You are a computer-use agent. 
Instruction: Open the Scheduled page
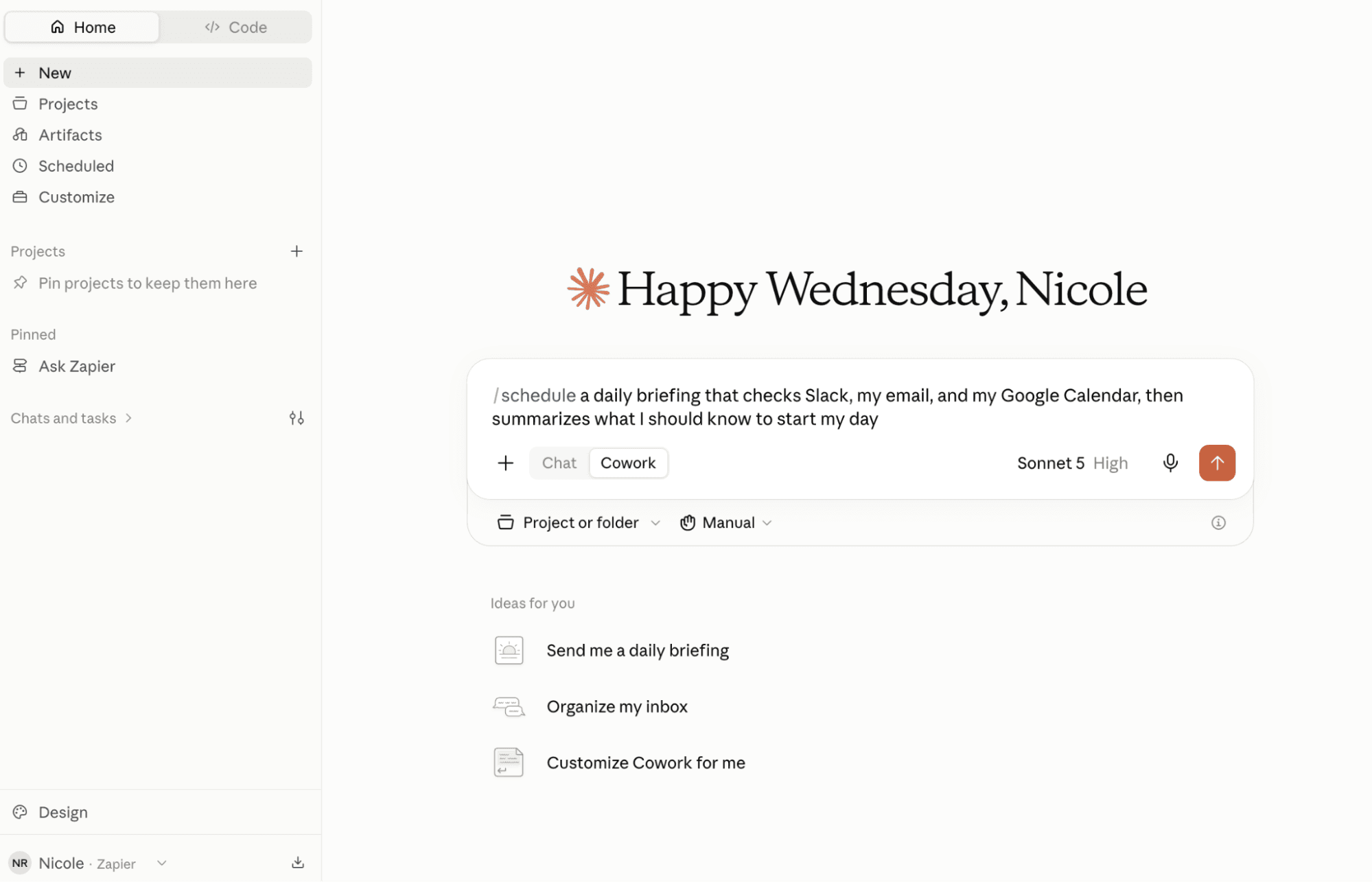(x=157, y=165)
